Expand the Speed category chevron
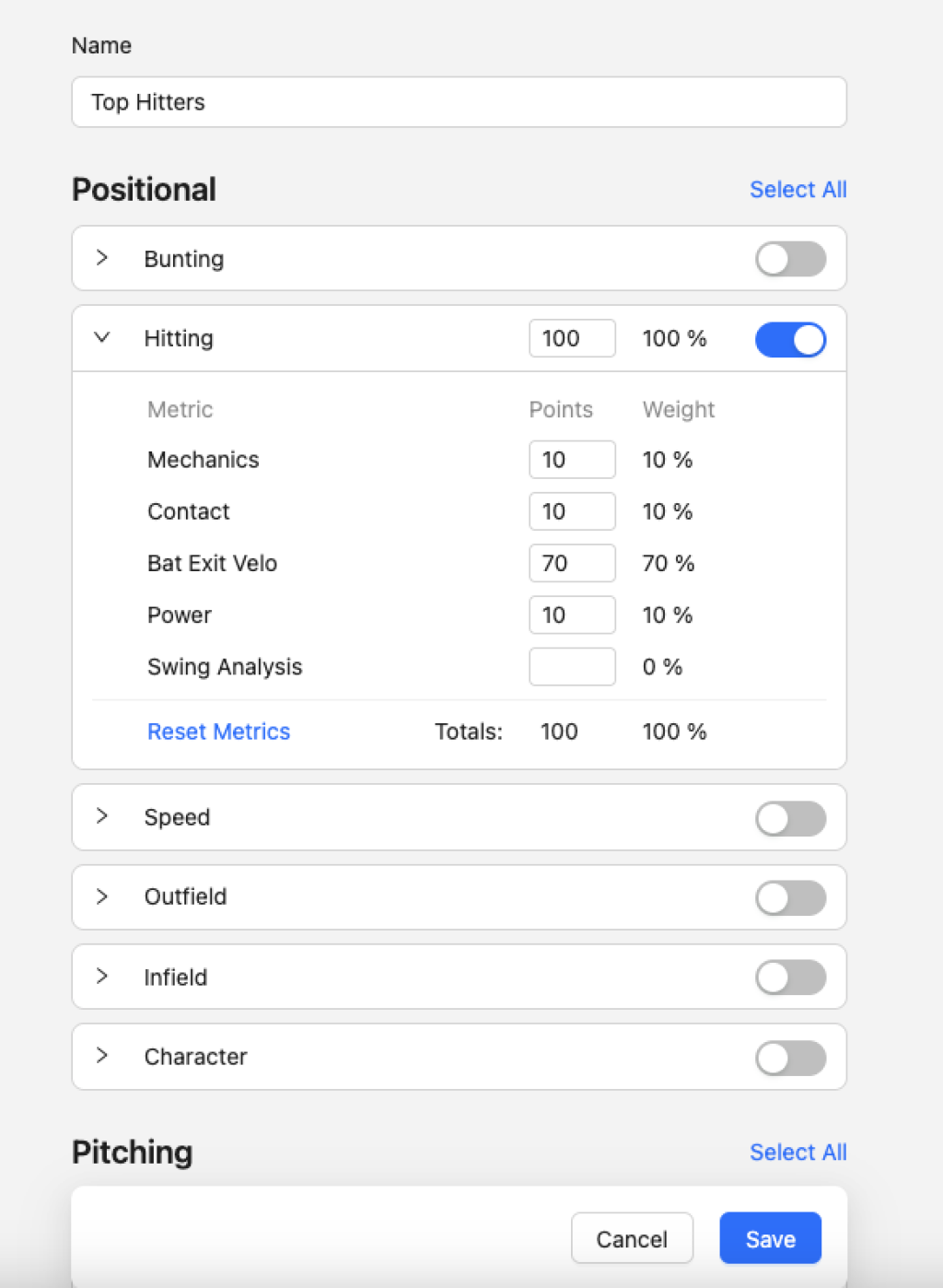This screenshot has width=943, height=1288. 102,816
